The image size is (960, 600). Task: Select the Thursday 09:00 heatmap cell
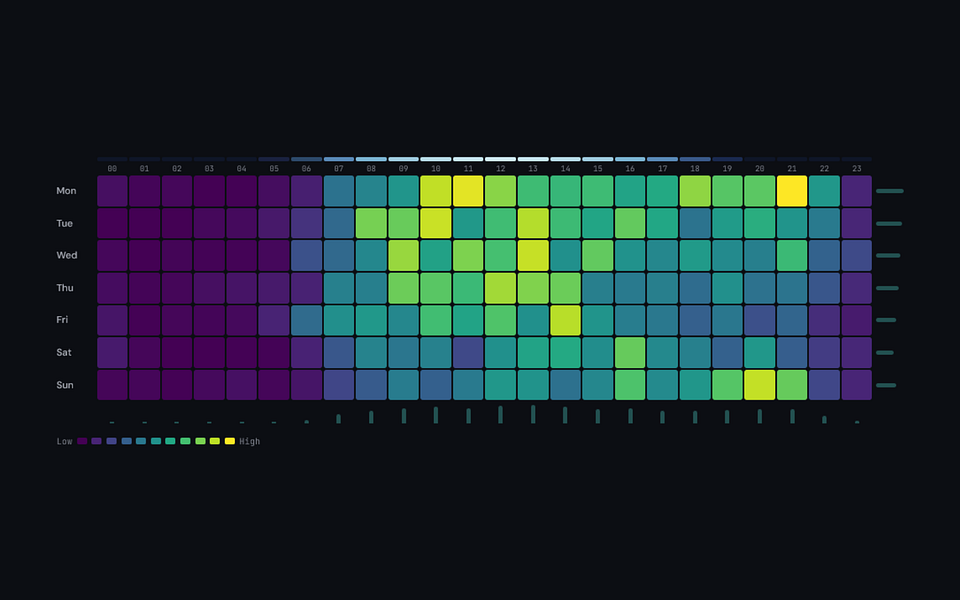(x=403, y=288)
